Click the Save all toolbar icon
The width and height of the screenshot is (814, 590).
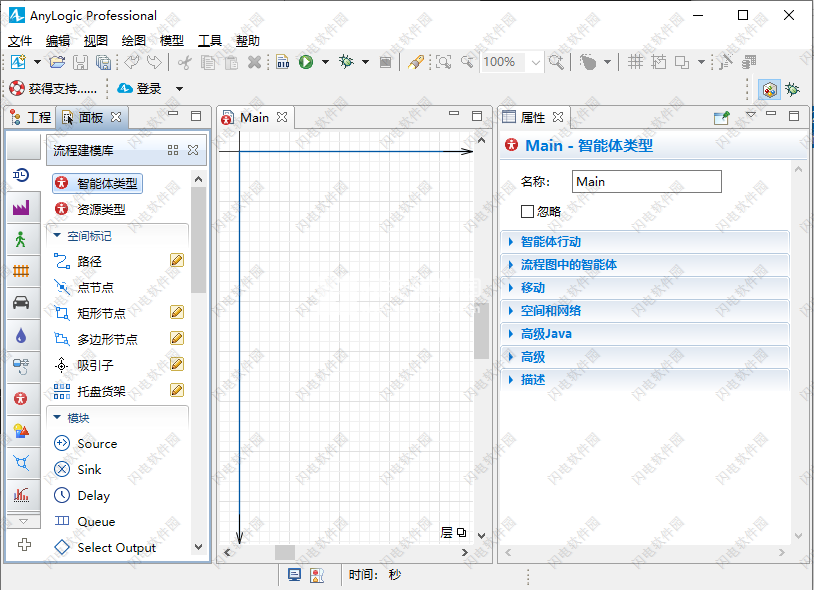pos(104,62)
